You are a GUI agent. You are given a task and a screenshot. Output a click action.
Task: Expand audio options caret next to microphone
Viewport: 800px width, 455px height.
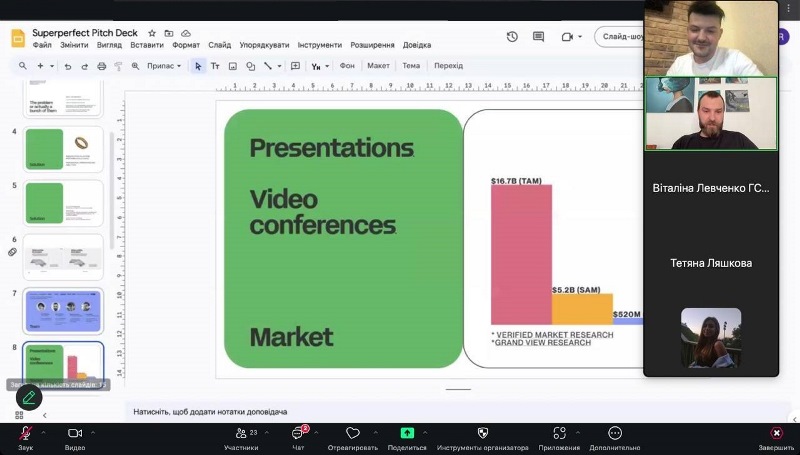tap(43, 433)
